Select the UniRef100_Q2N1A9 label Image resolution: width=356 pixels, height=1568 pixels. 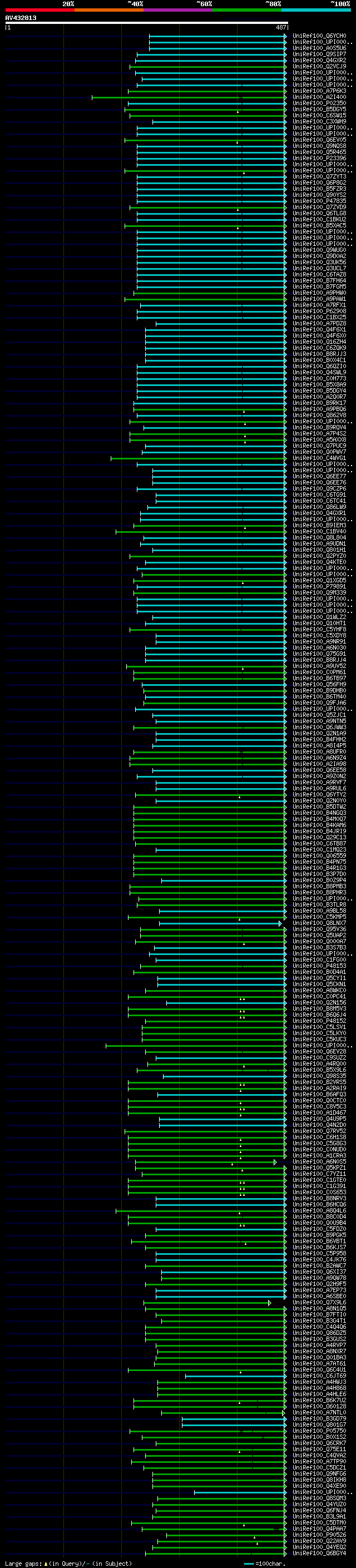(x=319, y=734)
